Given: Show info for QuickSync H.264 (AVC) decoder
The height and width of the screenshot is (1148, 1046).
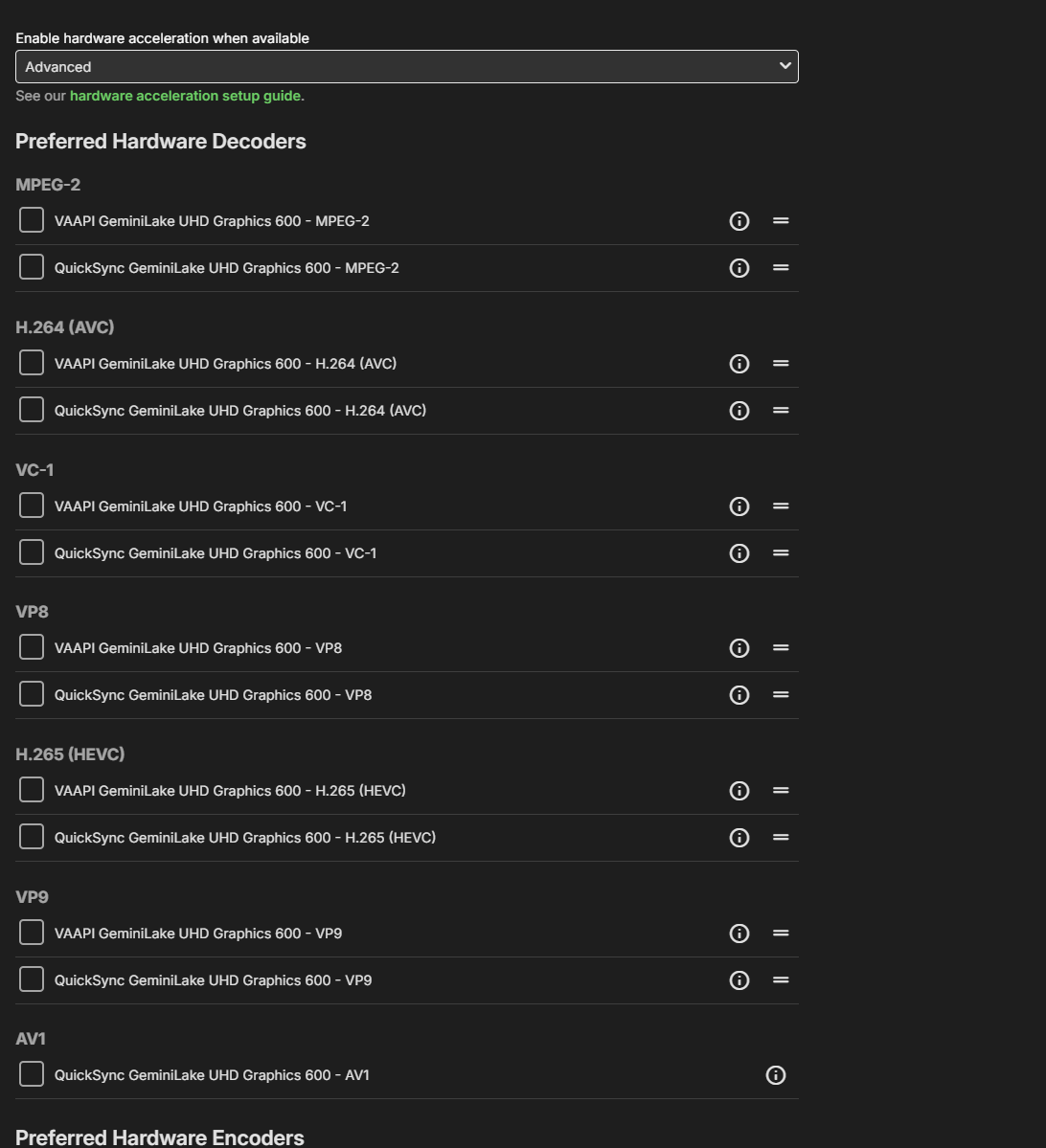Looking at the screenshot, I should point(739,411).
